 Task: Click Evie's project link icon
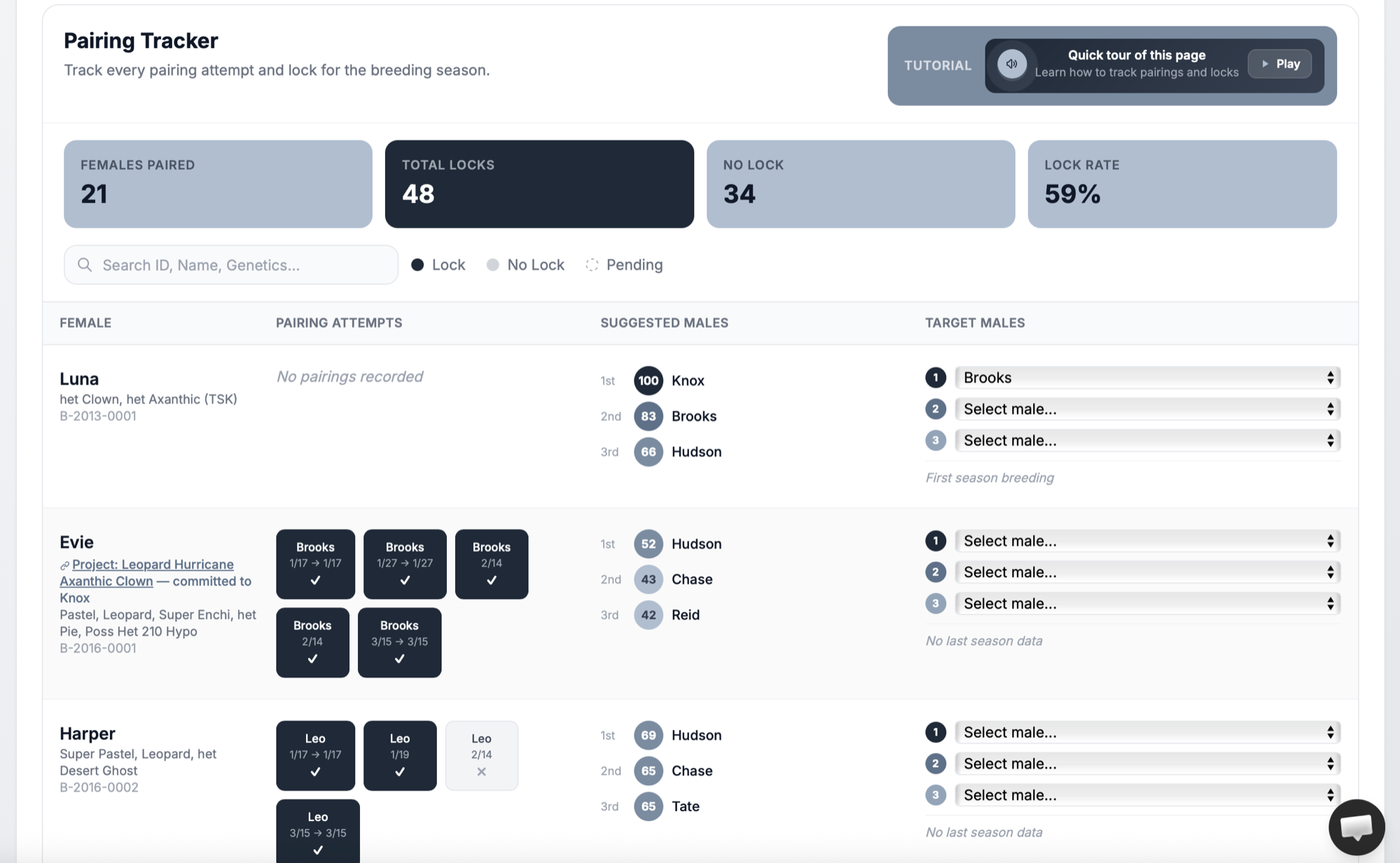64,565
